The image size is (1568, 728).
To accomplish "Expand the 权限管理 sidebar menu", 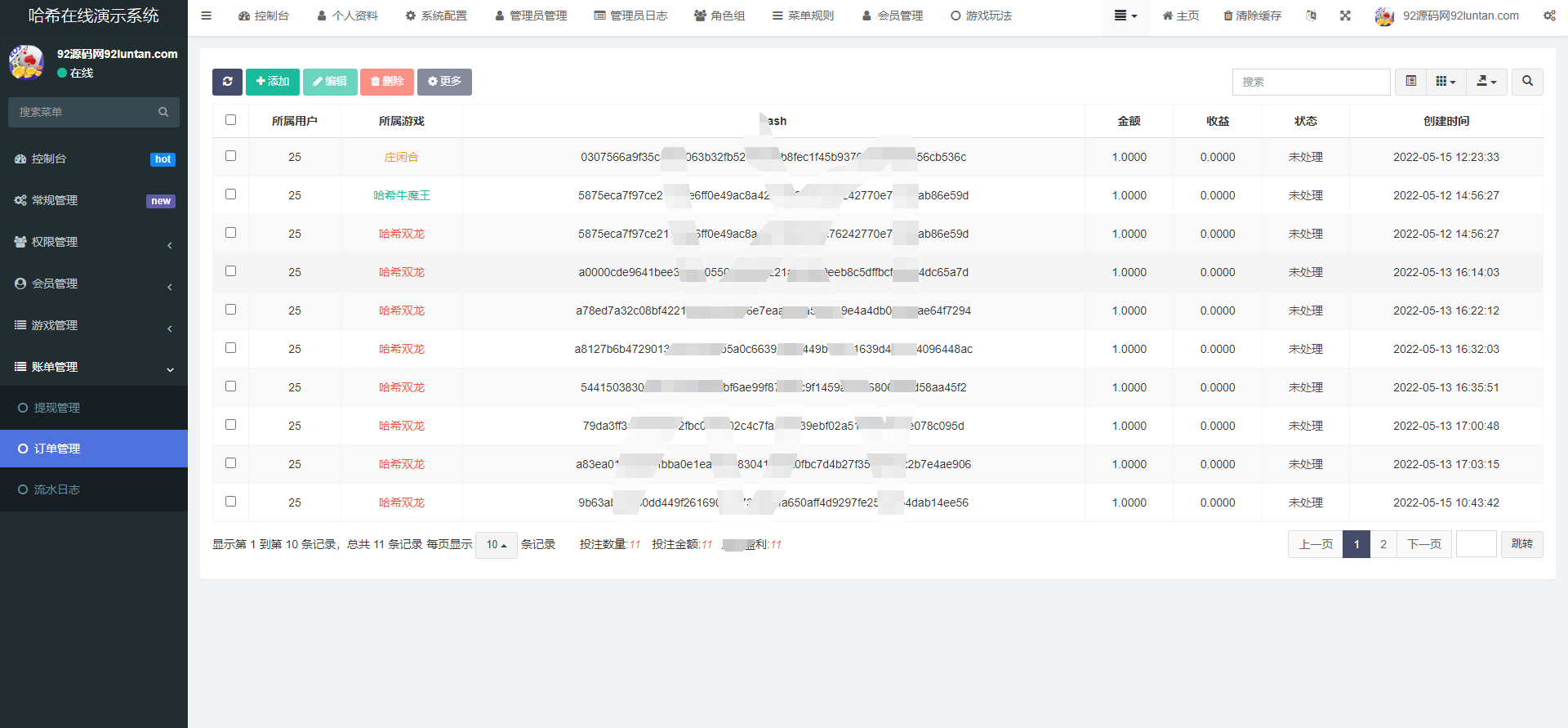I will (94, 242).
